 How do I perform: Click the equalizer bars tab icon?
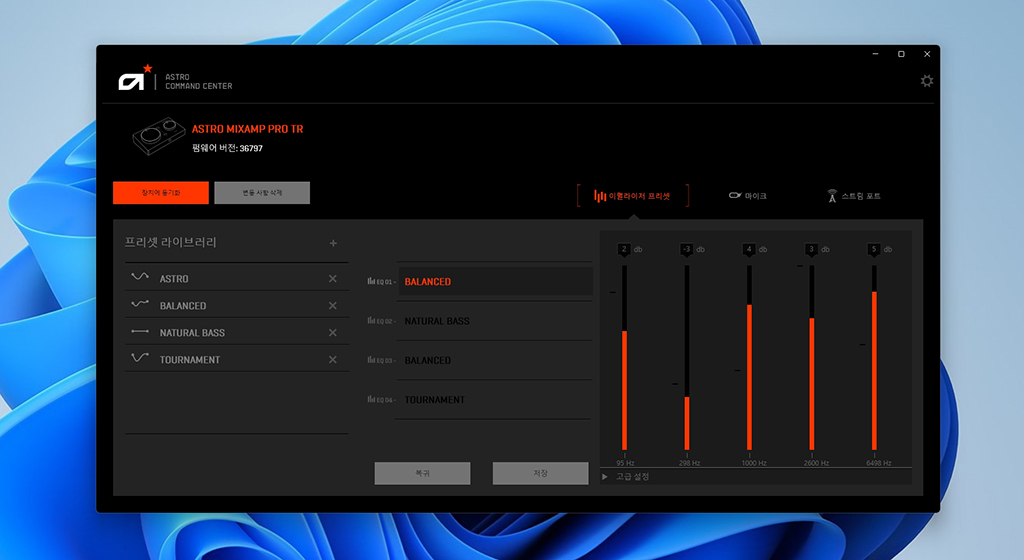pos(600,196)
